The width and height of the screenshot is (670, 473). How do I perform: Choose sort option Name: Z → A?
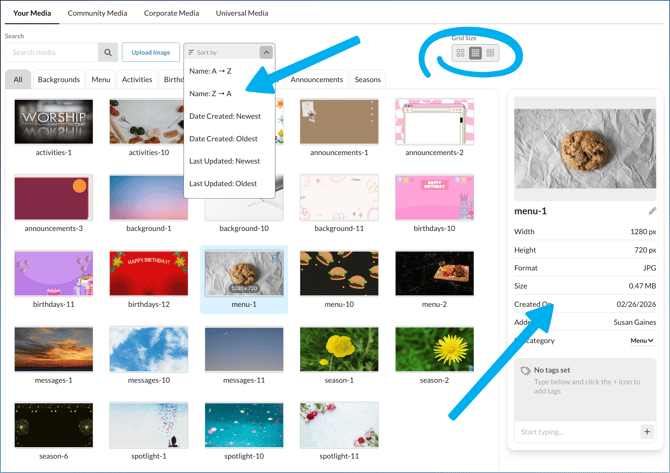[x=210, y=94]
